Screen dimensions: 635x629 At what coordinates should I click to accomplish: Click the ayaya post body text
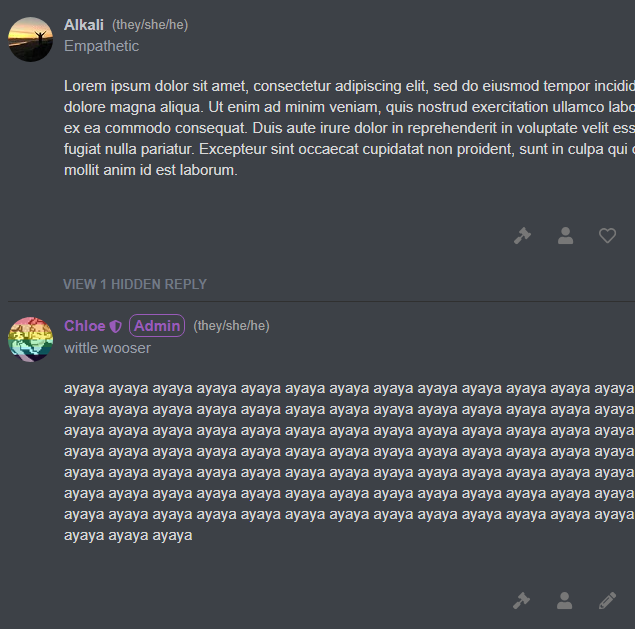[349, 462]
